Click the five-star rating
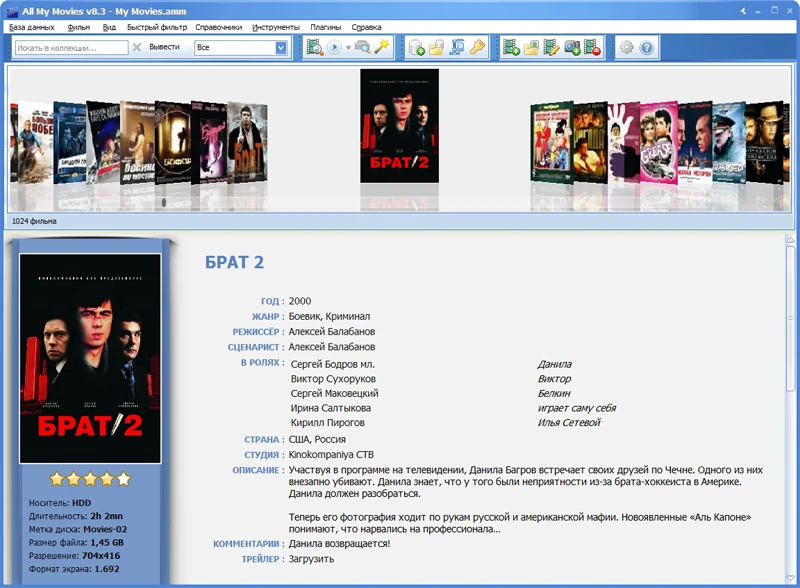Viewport: 800px width, 588px height. 90,479
